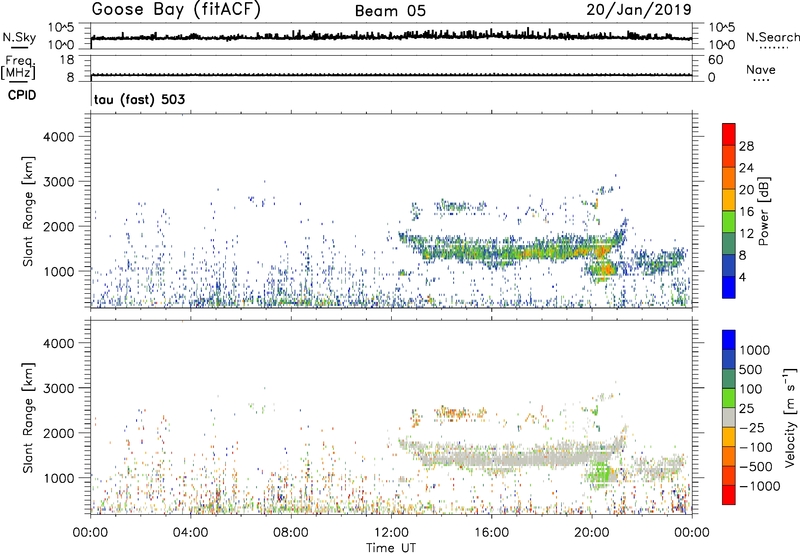This screenshot has height=554, width=800.
Task: Click the '1000' tick on the Velocity scale
Action: click(x=755, y=350)
